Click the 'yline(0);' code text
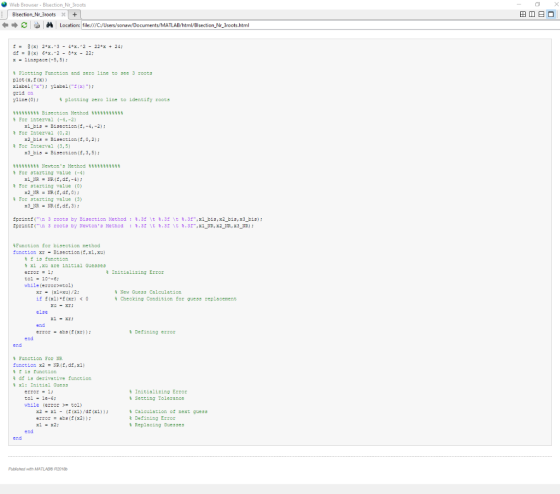Image resolution: width=560 pixels, height=494 pixels. (x=26, y=100)
